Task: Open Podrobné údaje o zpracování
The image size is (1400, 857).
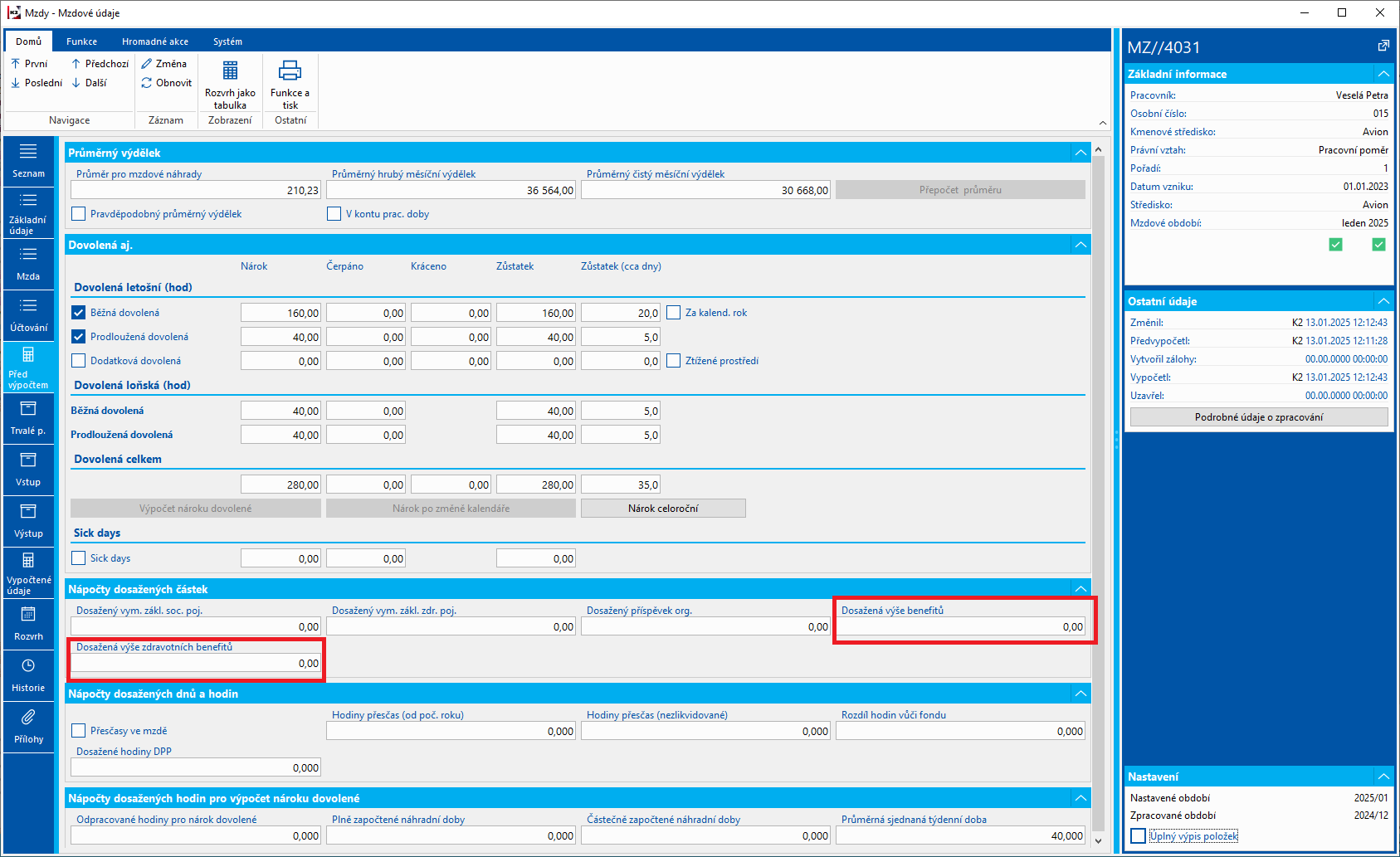Action: click(x=1259, y=417)
